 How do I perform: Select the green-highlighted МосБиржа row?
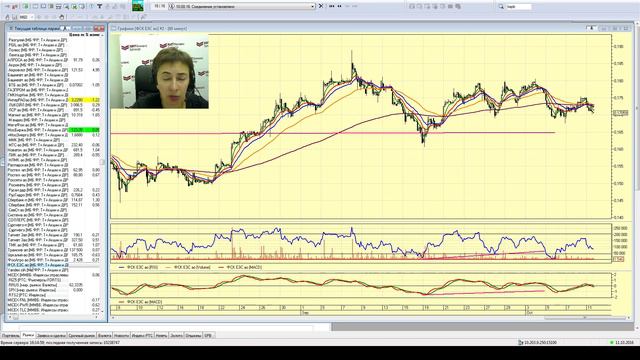pyautogui.click(x=54, y=130)
